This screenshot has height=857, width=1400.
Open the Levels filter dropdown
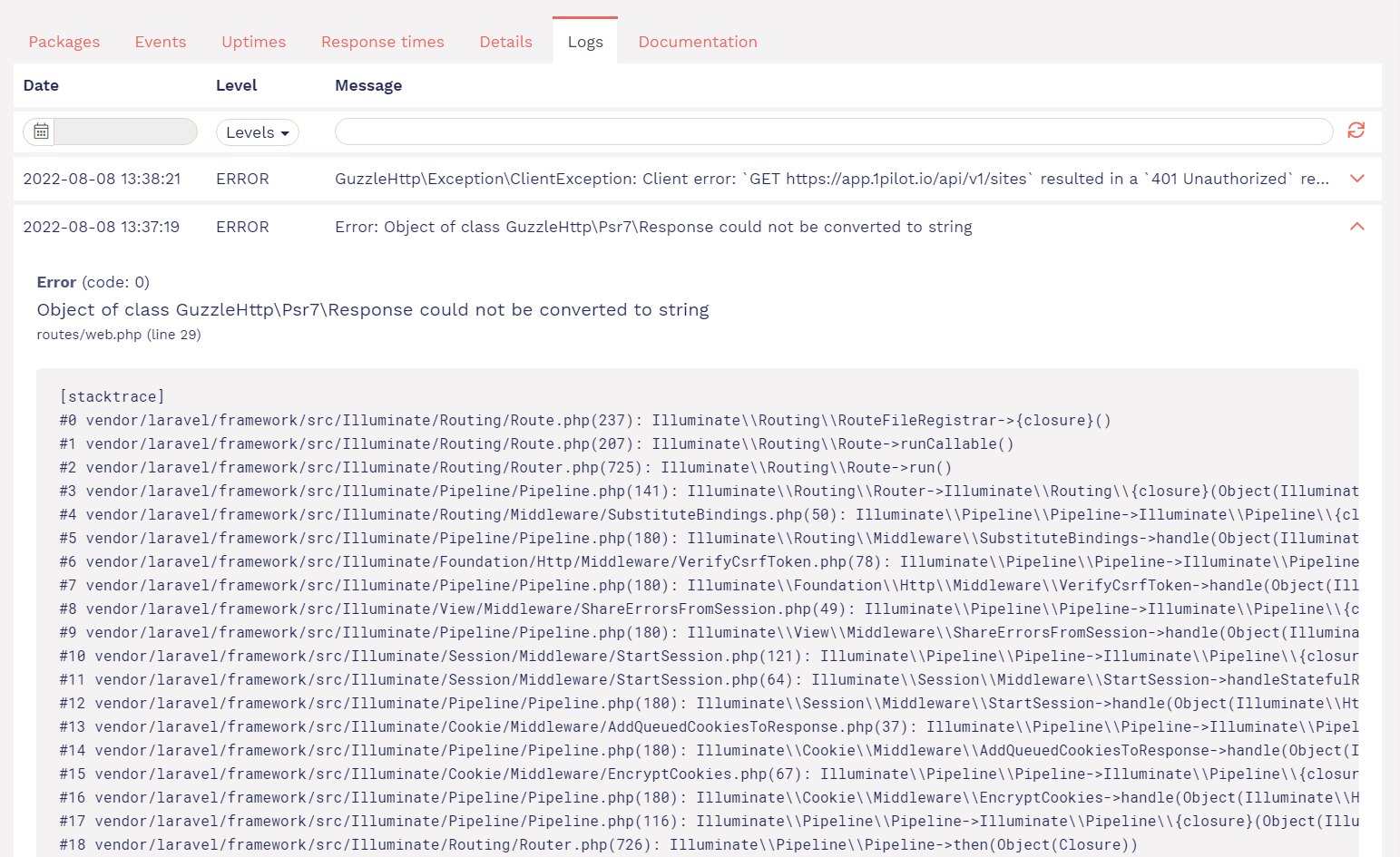(258, 132)
